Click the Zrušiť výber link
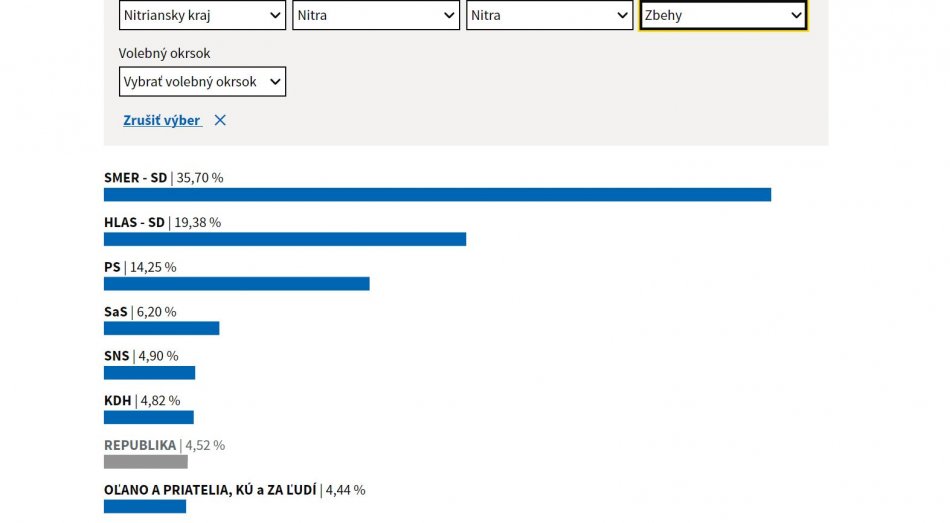This screenshot has height=523, width=950. tap(162, 120)
